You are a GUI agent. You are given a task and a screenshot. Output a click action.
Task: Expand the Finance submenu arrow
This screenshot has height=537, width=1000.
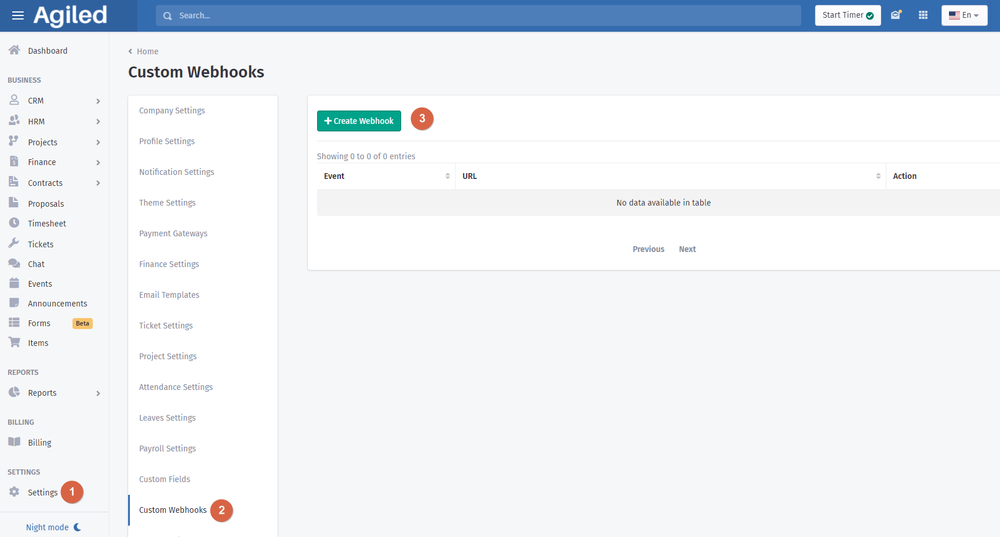[x=98, y=162]
